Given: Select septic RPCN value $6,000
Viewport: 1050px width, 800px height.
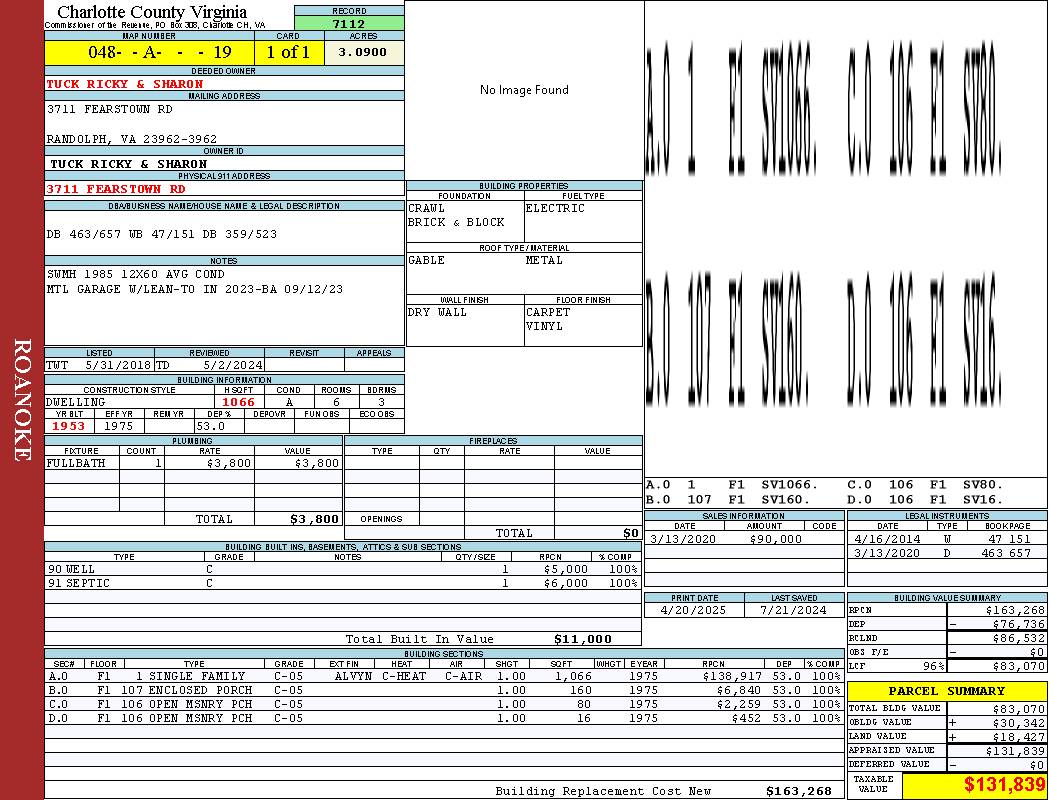Looking at the screenshot, I should [x=566, y=584].
